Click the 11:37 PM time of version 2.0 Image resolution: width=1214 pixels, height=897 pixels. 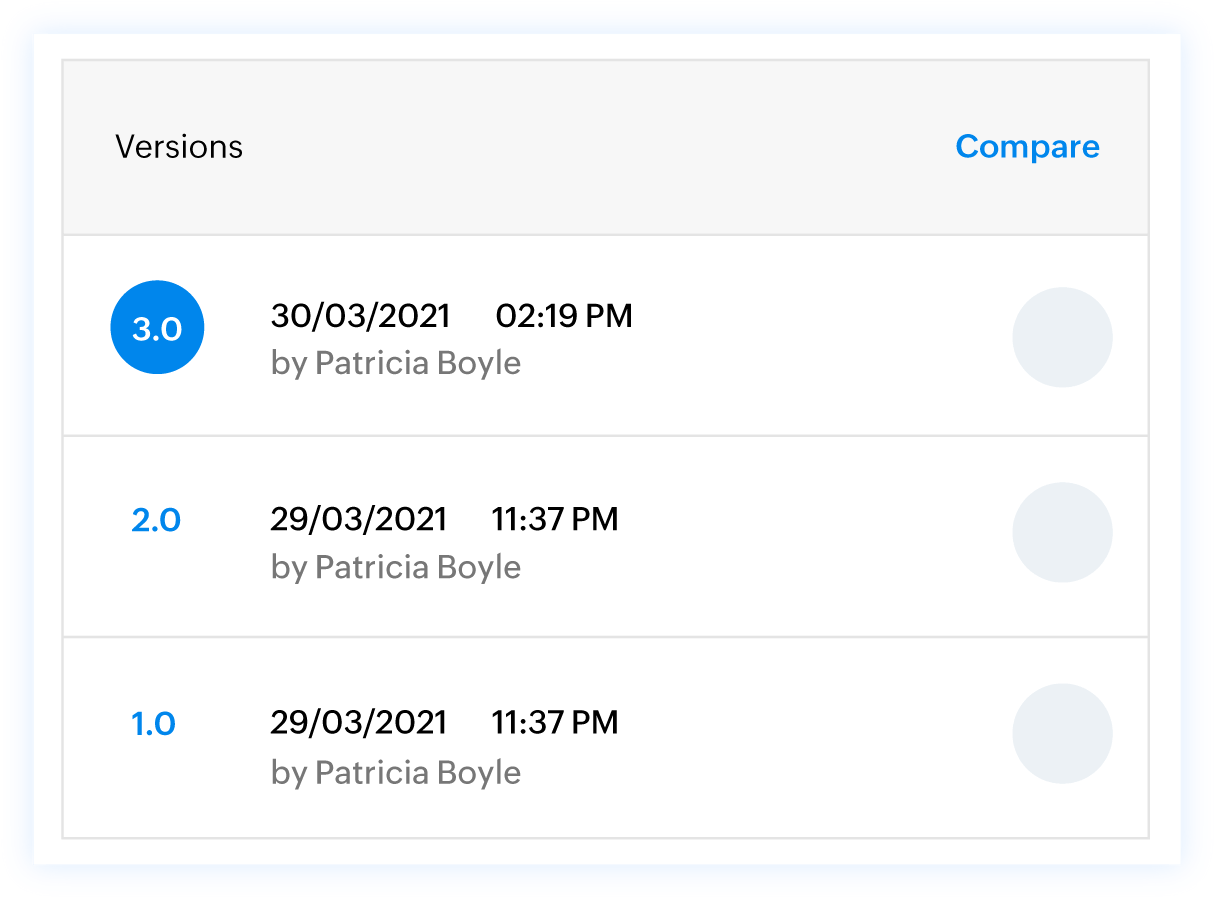(555, 519)
